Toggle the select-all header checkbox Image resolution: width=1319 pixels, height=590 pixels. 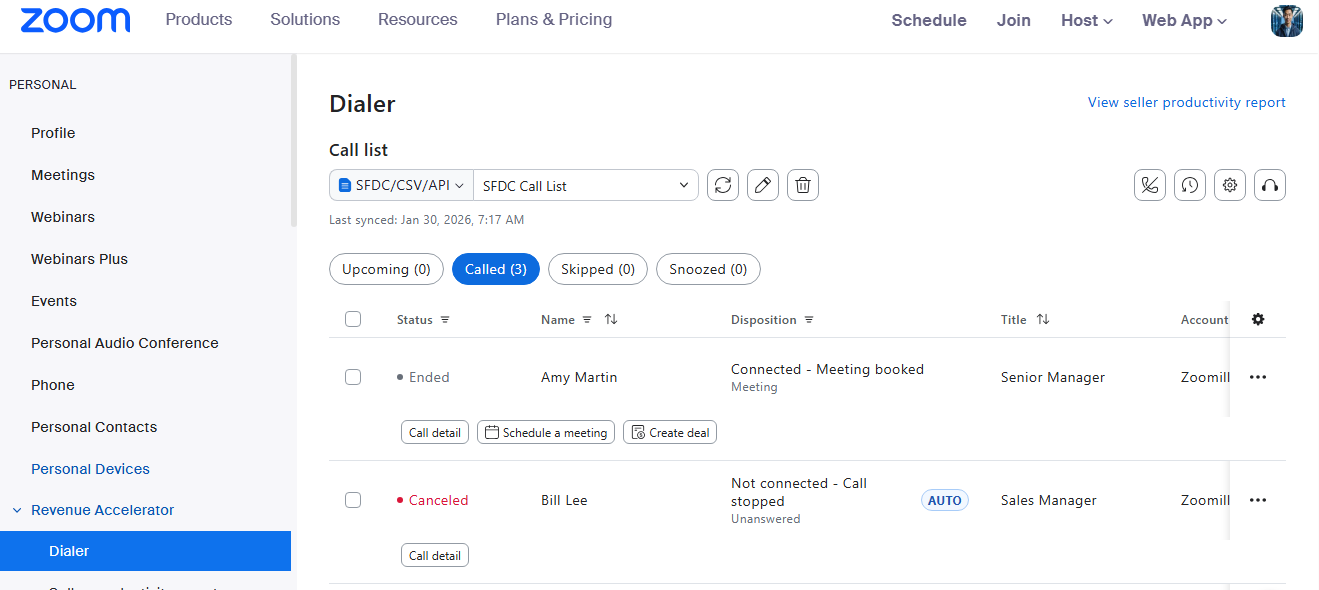(353, 319)
